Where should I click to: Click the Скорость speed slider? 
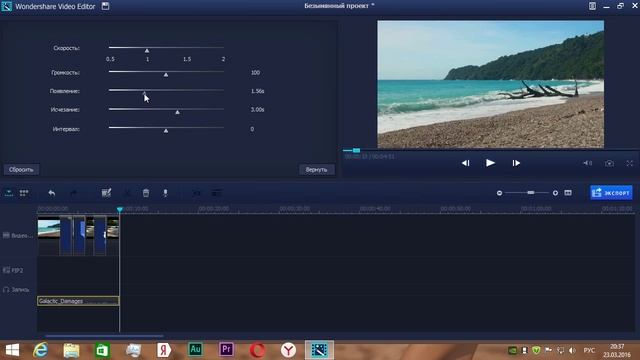pyautogui.click(x=166, y=48)
